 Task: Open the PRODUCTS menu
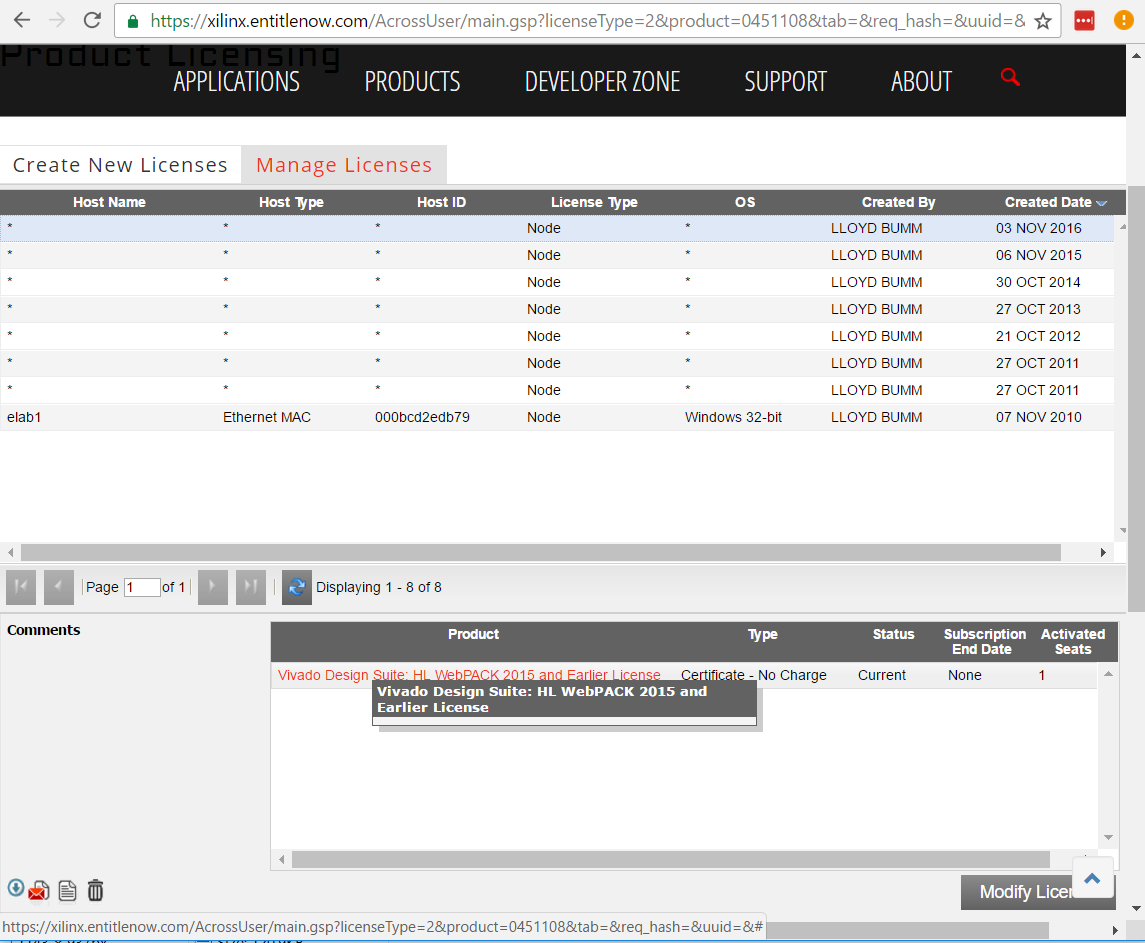click(x=413, y=81)
